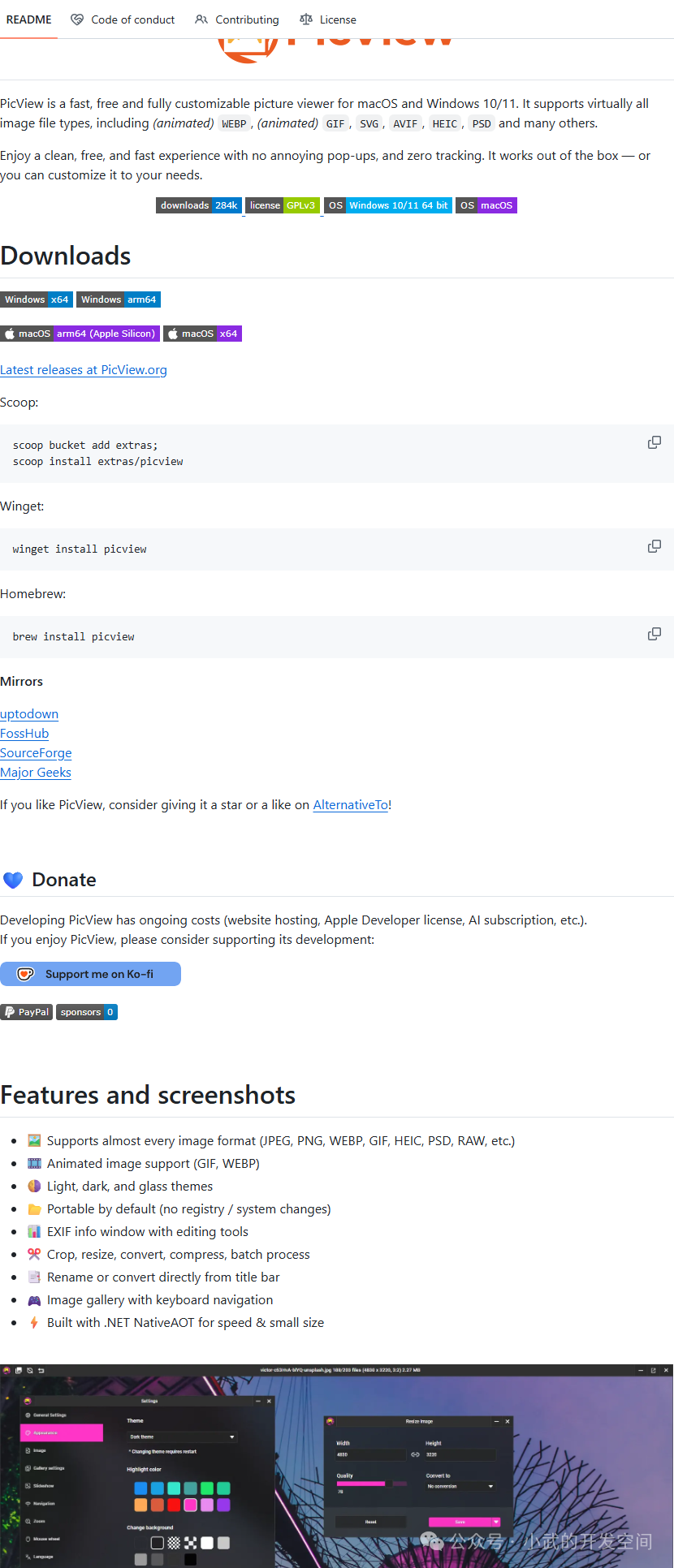Viewport: 674px width, 1568px height.
Task: Select the License tab
Action: [328, 19]
